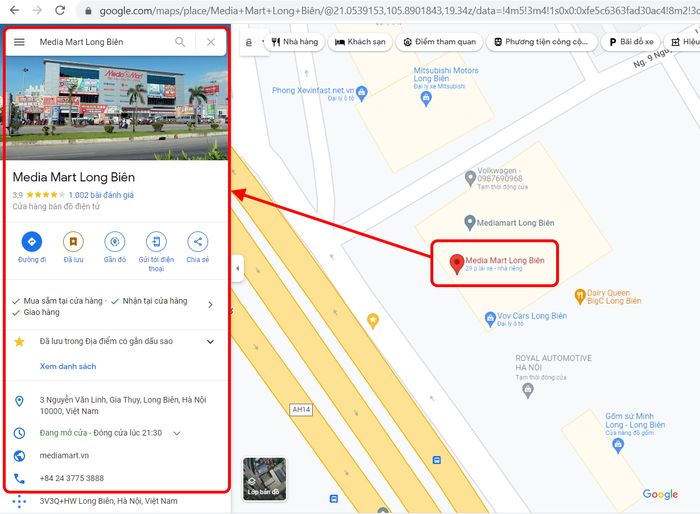
Task: Expand the opening hours dropdown
Action: point(177,433)
